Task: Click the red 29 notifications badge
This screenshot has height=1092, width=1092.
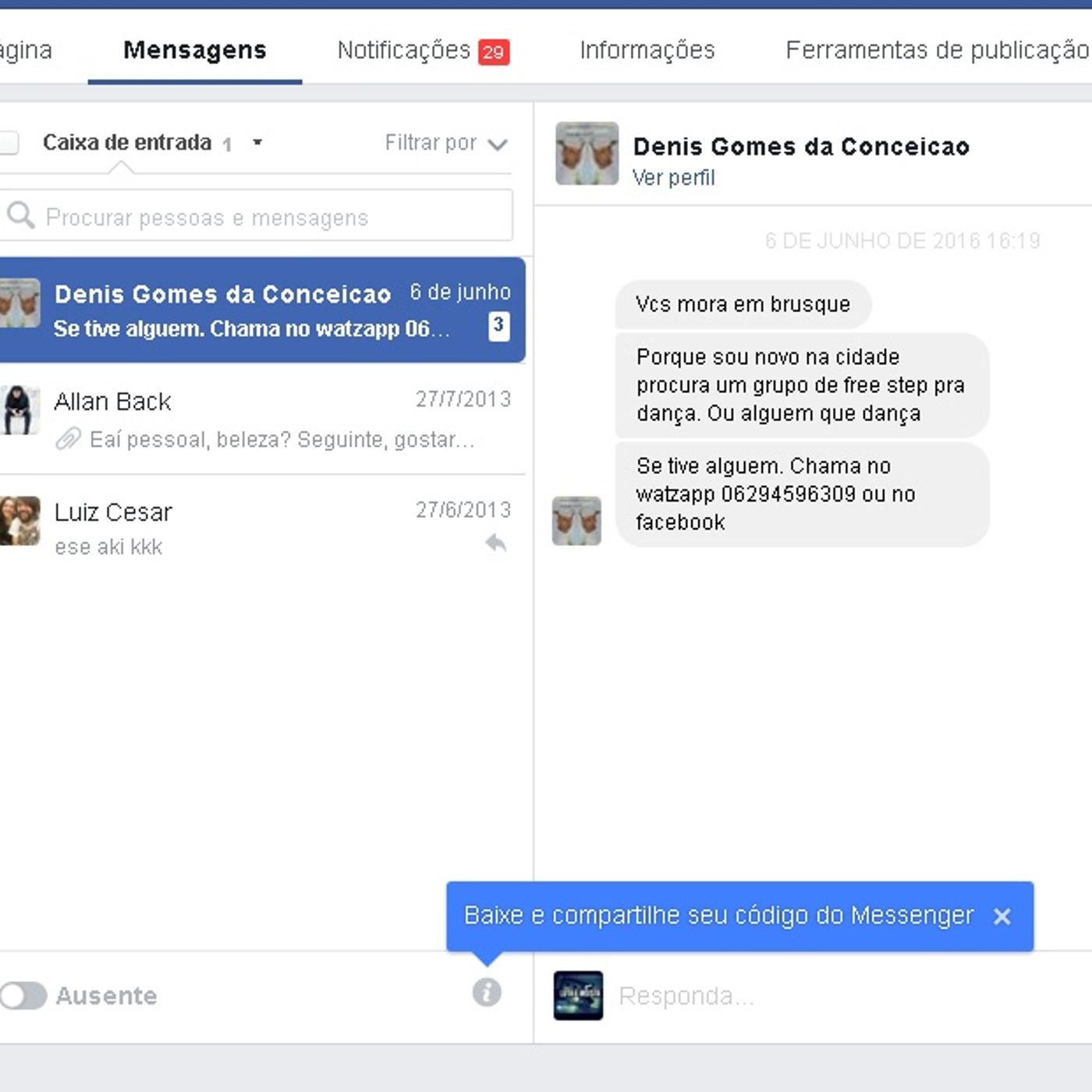Action: 493,52
